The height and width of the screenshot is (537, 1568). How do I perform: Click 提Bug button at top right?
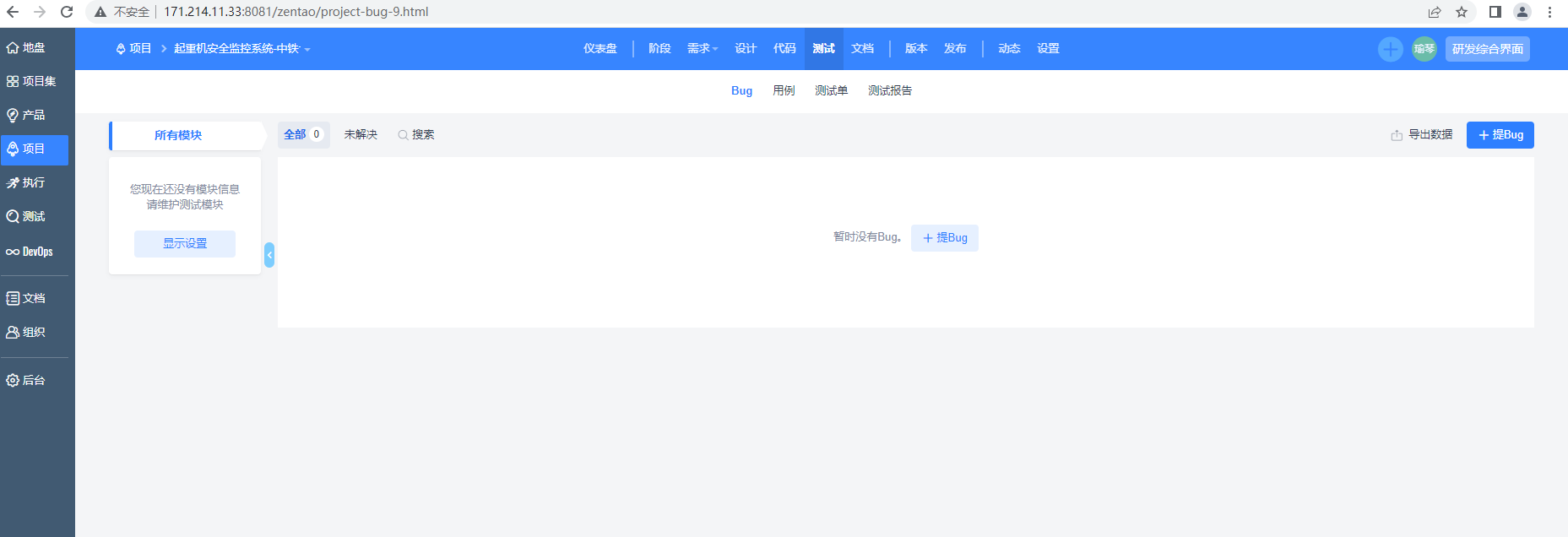point(1500,135)
